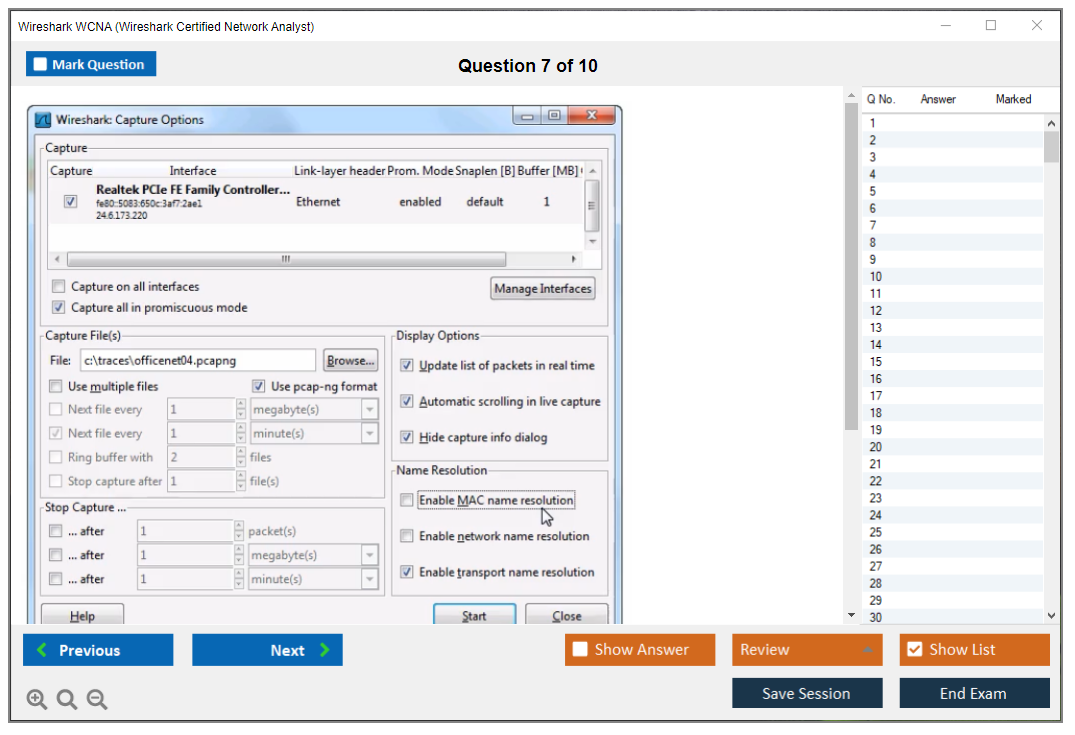The width and height of the screenshot is (1075, 735).
Task: Click the question list scroll down arrow
Action: (1051, 616)
